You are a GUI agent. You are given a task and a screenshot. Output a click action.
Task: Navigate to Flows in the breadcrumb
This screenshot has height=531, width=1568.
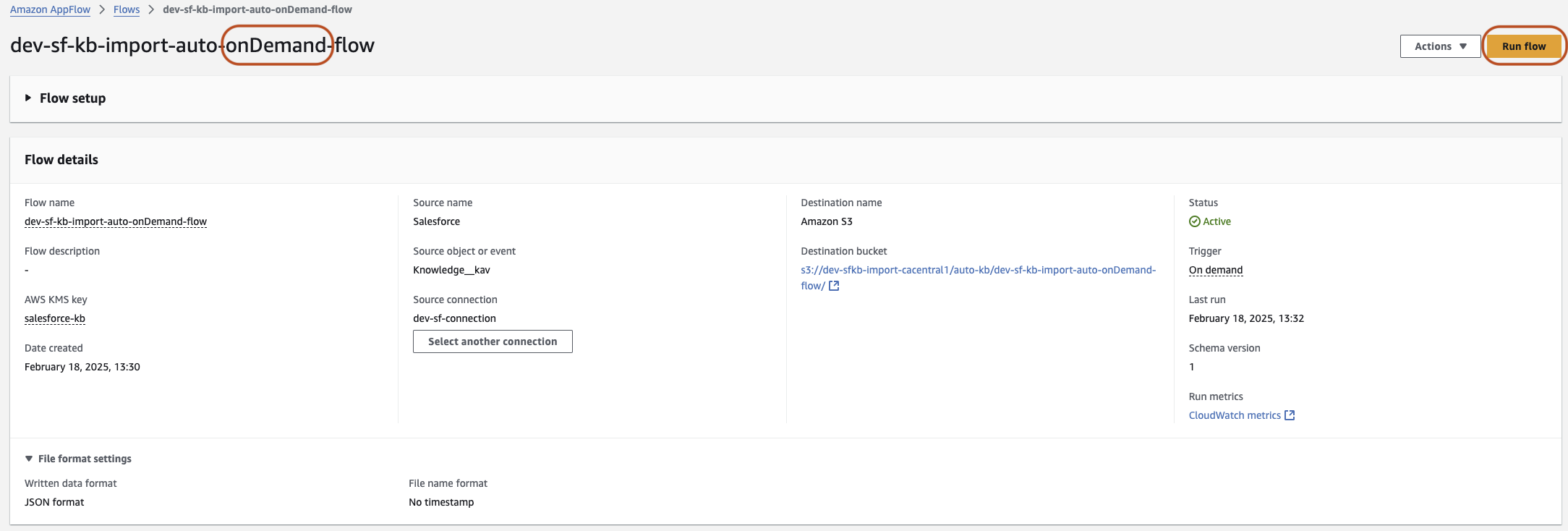tap(127, 9)
